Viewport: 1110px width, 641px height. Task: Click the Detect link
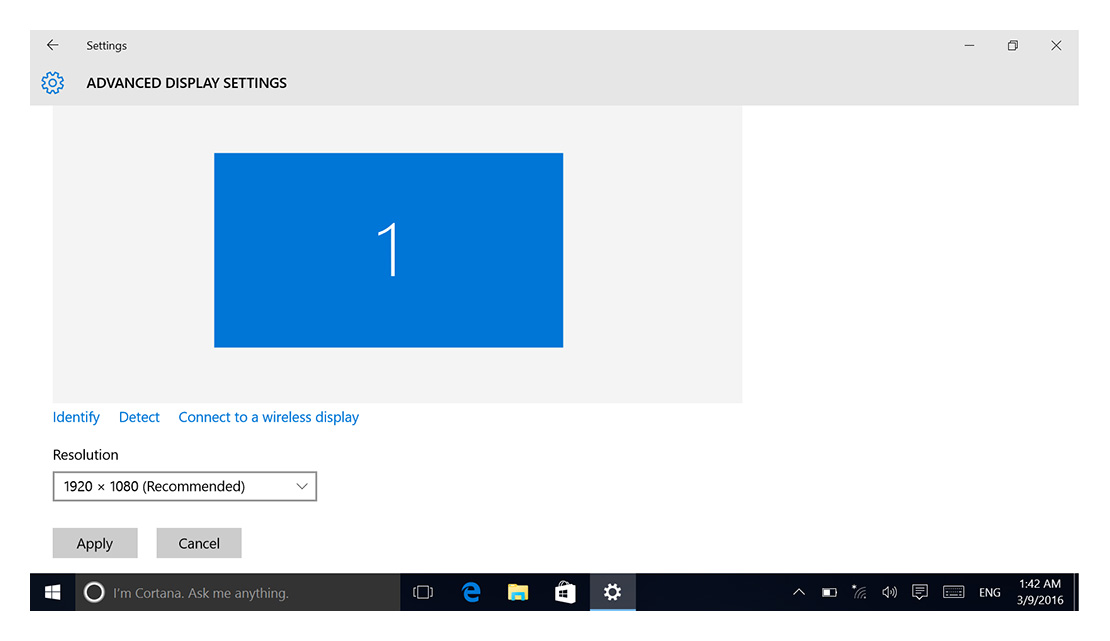click(x=139, y=417)
